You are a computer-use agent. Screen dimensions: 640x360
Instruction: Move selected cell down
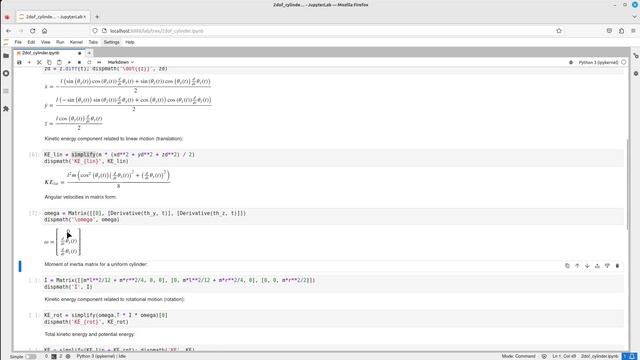[587, 266]
